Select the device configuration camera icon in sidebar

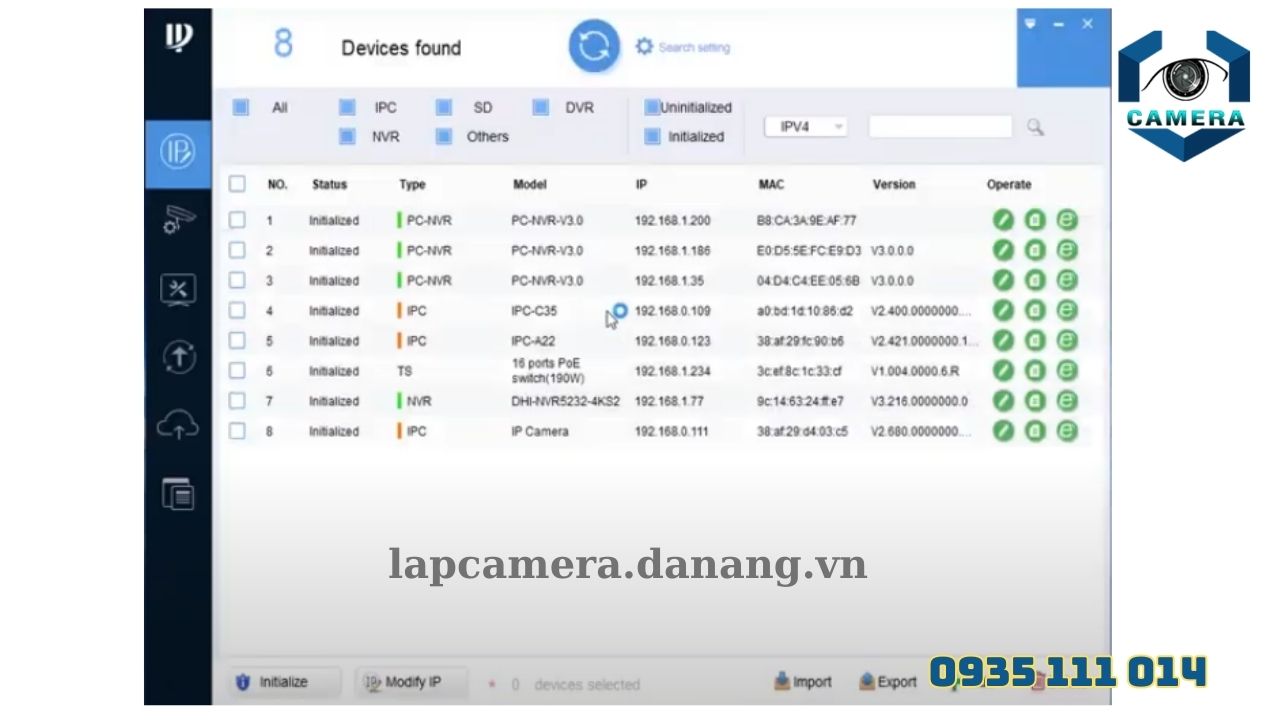click(x=178, y=222)
